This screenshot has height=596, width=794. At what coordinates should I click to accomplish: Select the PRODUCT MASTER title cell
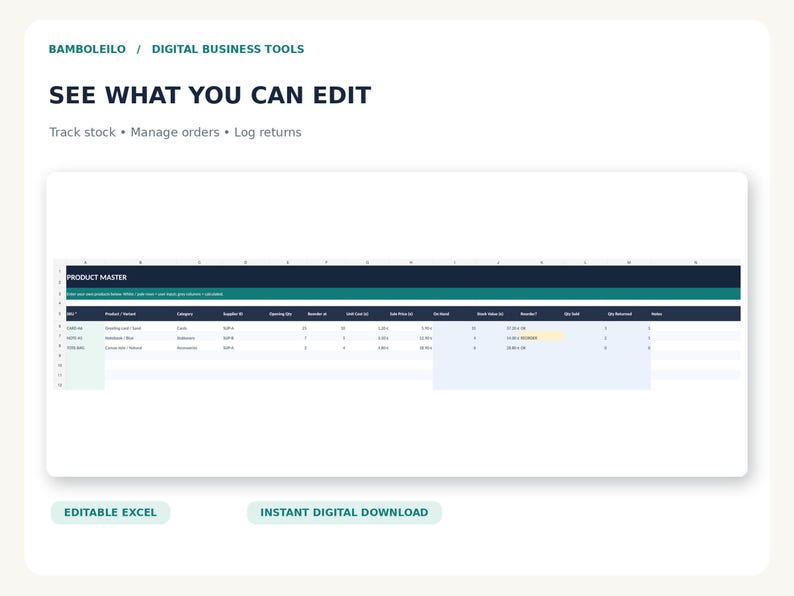pos(403,277)
